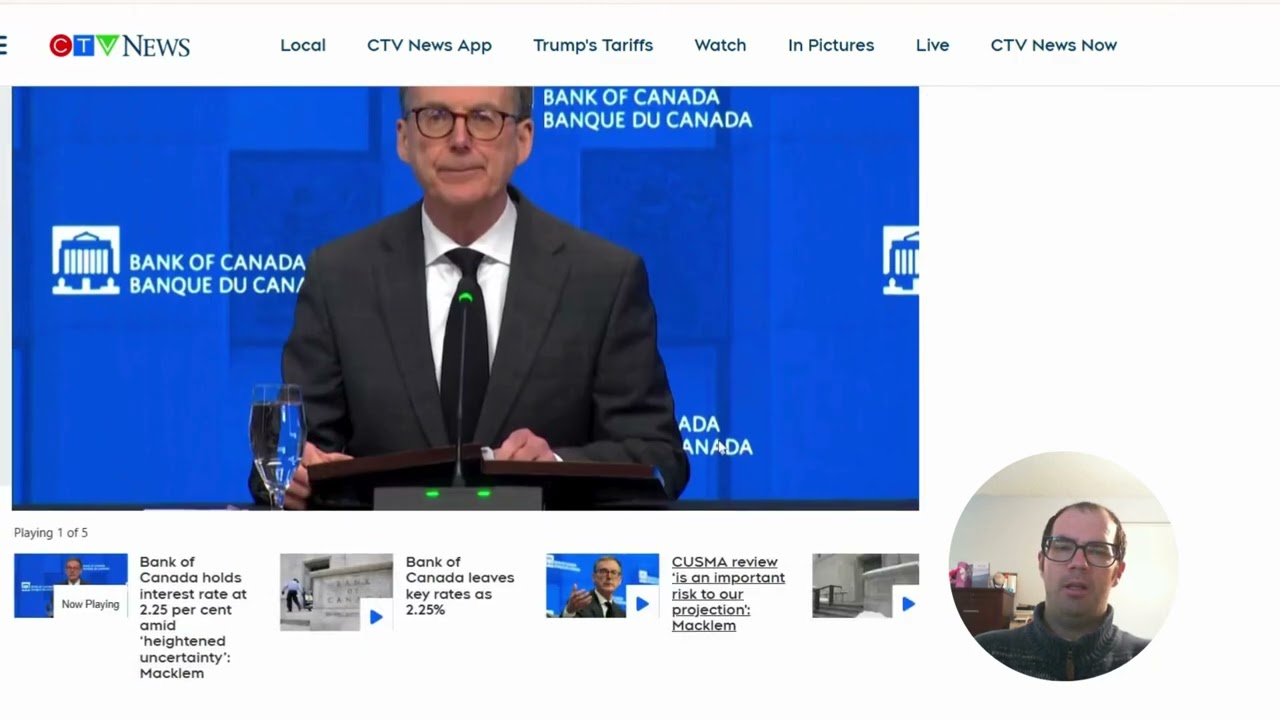1280x720 pixels.
Task: Open headline 'Bank of Canada holds interest rate at 2.25 per cent'
Action: tap(193, 617)
